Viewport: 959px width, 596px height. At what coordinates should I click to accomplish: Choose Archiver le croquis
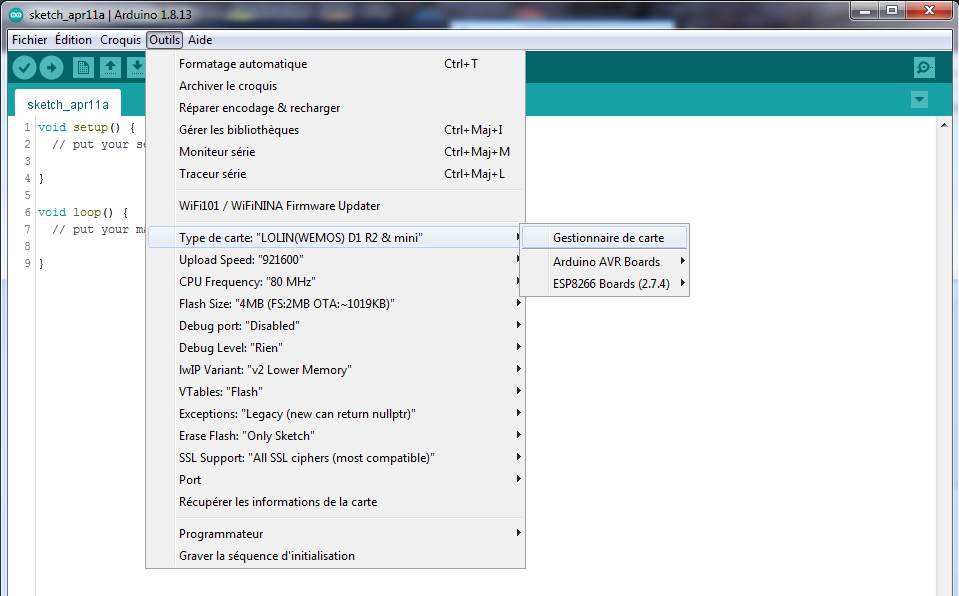click(335, 86)
